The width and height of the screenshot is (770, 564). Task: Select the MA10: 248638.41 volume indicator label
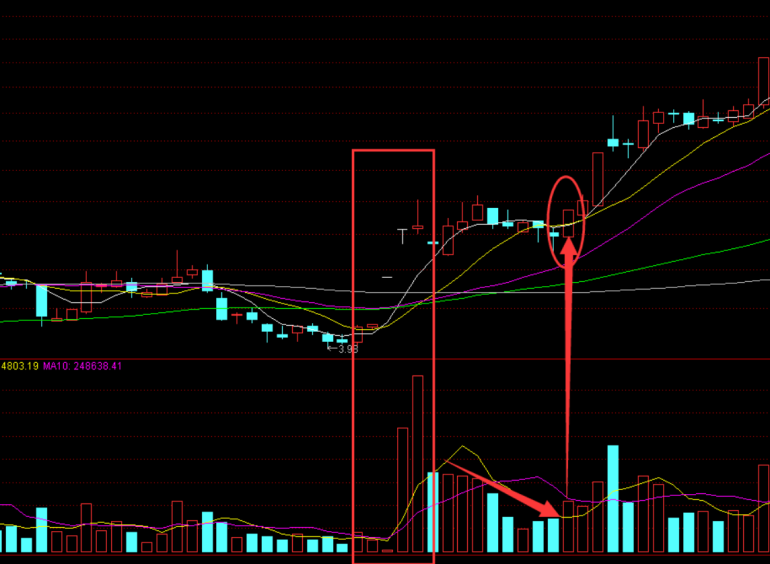pos(82,366)
